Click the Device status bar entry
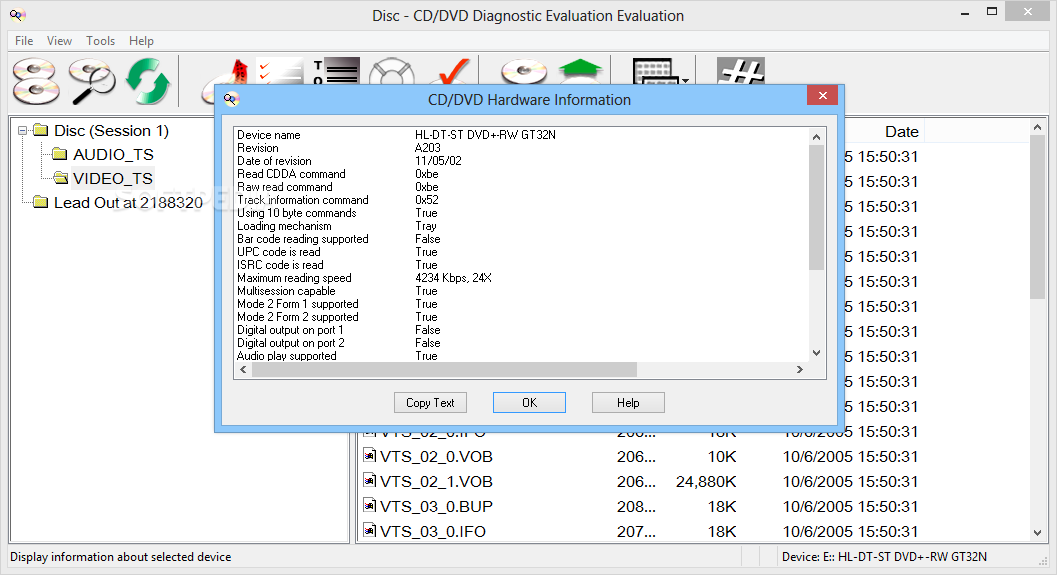 point(884,557)
